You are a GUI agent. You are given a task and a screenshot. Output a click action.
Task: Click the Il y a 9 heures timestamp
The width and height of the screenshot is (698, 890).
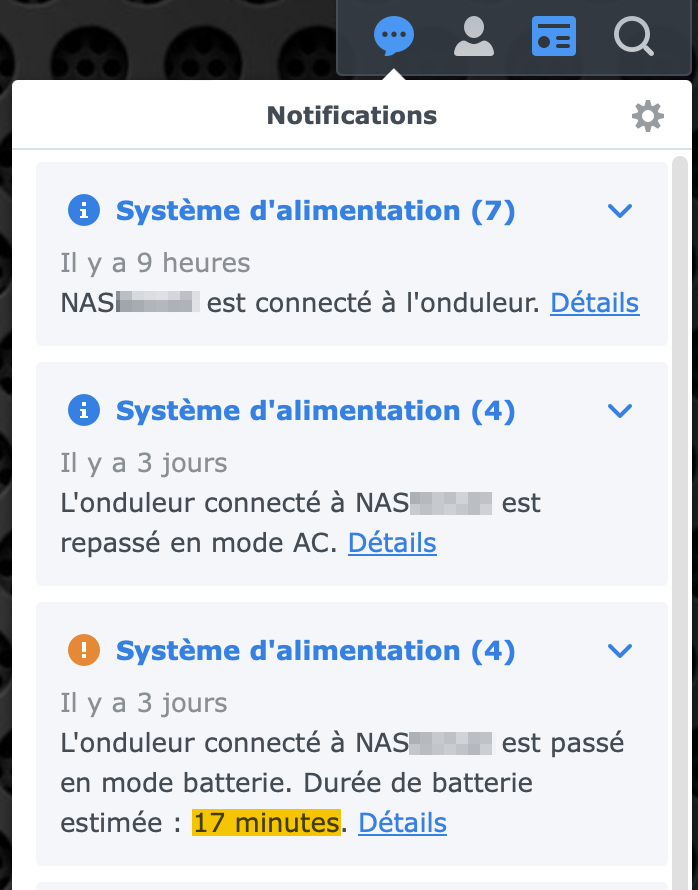(x=155, y=263)
